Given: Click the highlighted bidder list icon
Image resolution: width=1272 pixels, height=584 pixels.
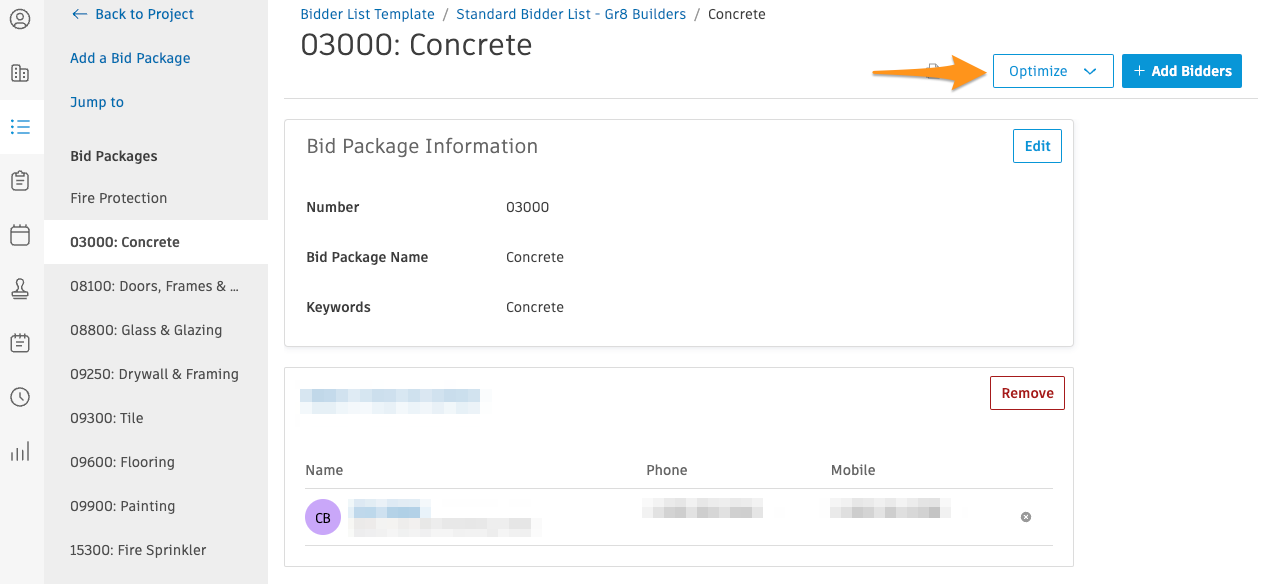Looking at the screenshot, I should [x=21, y=127].
